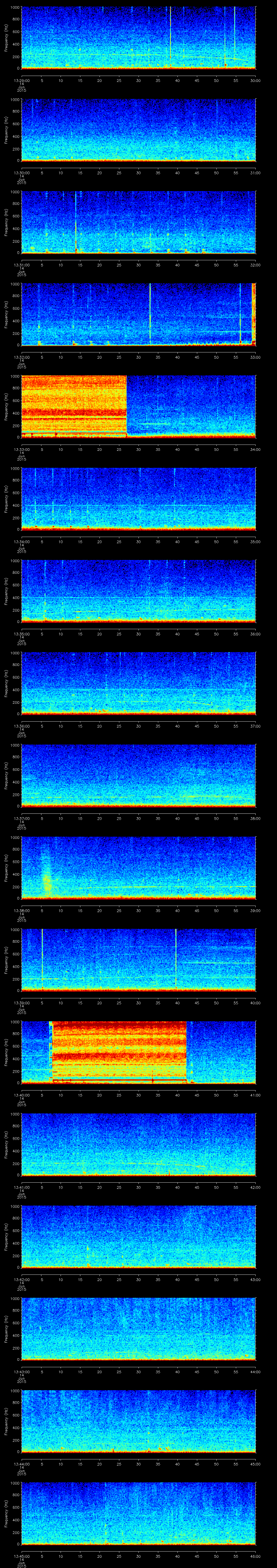
Task: Click the 46:00 end label of the 13:45 axis
Action: 255,1556
